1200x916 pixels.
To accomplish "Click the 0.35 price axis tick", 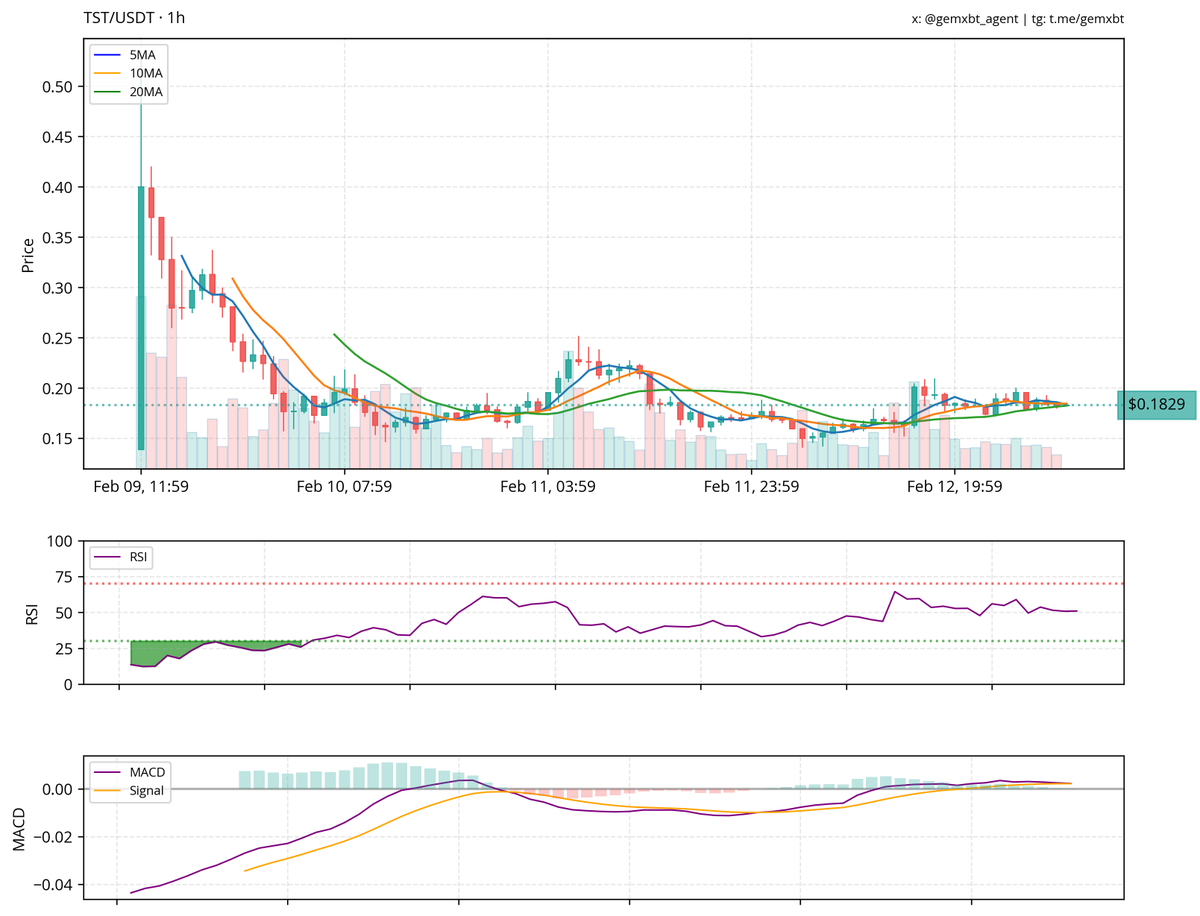I will tap(57, 238).
